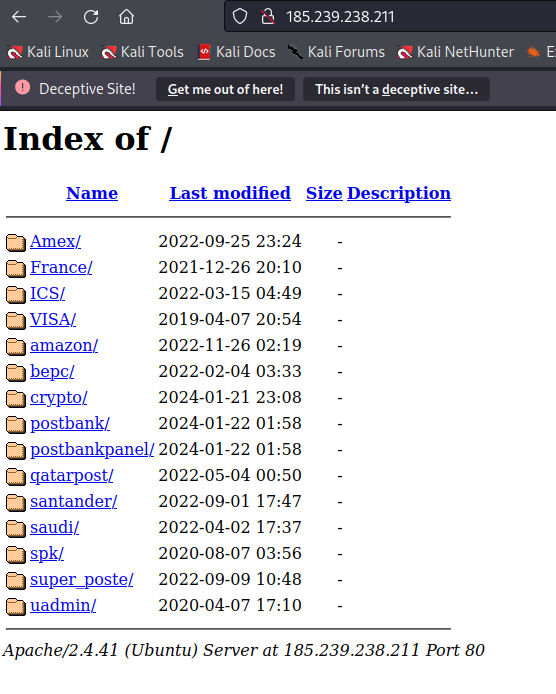556x694 pixels.
Task: Click the Apache/2.4.41 server footer text
Action: point(243,650)
